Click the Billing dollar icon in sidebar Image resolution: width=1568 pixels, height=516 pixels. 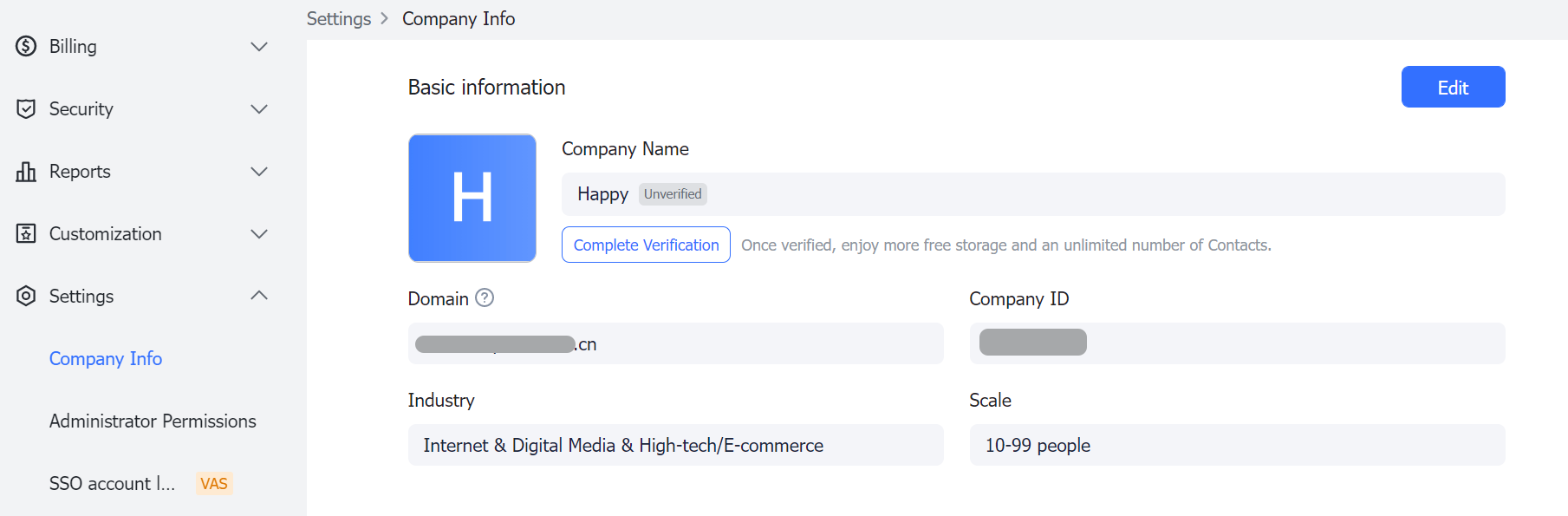click(26, 46)
